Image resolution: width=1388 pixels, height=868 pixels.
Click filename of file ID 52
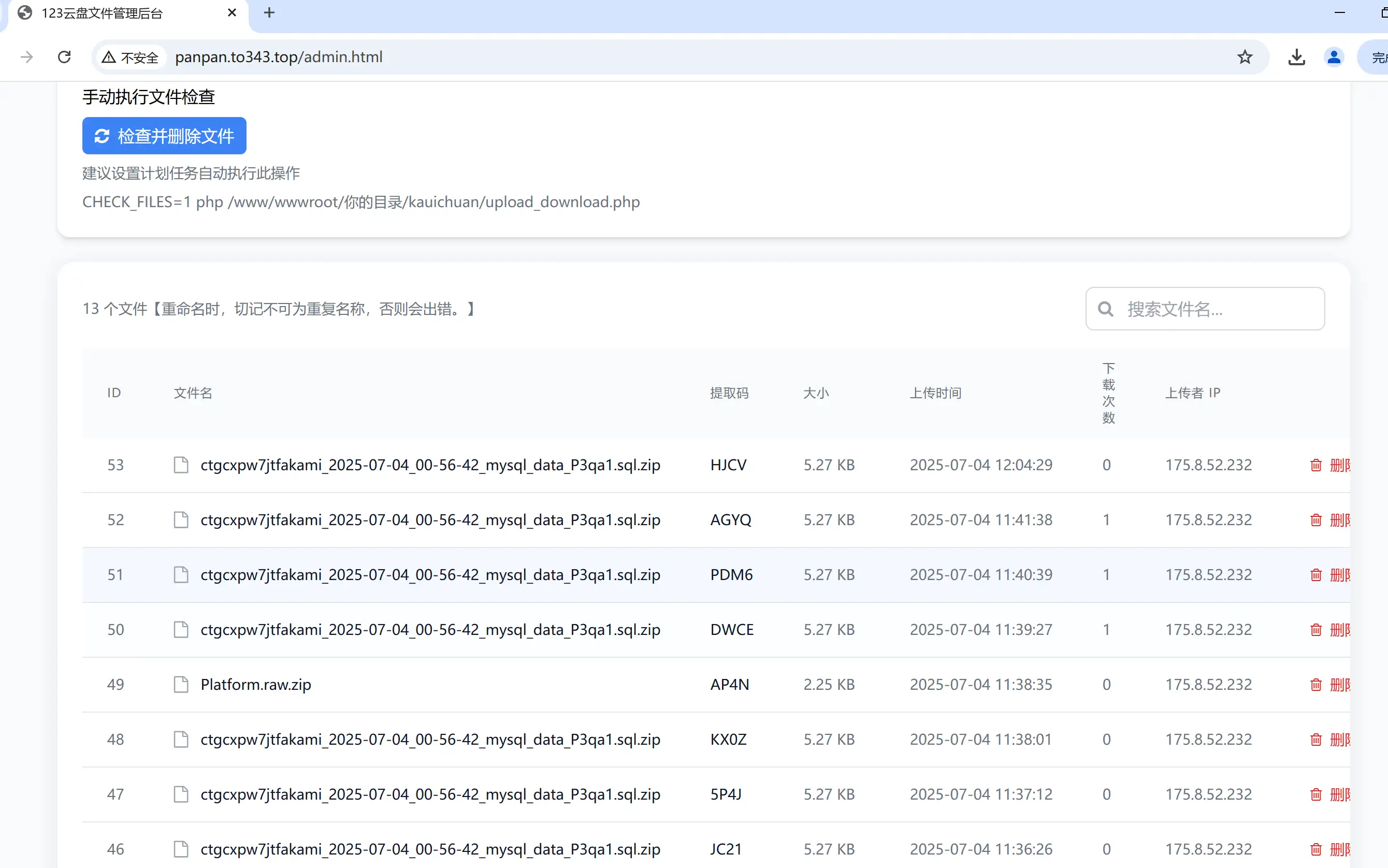coord(430,520)
